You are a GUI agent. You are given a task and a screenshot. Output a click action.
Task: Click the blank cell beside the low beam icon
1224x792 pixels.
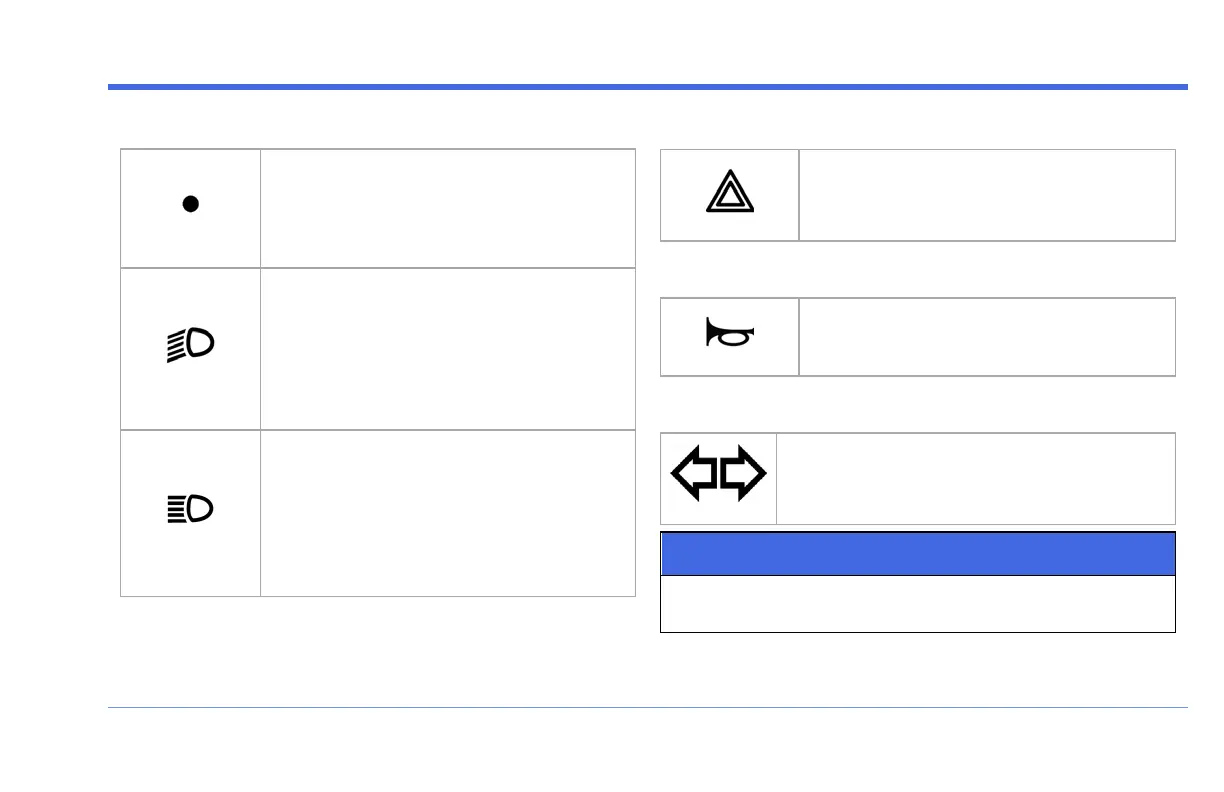(447, 348)
